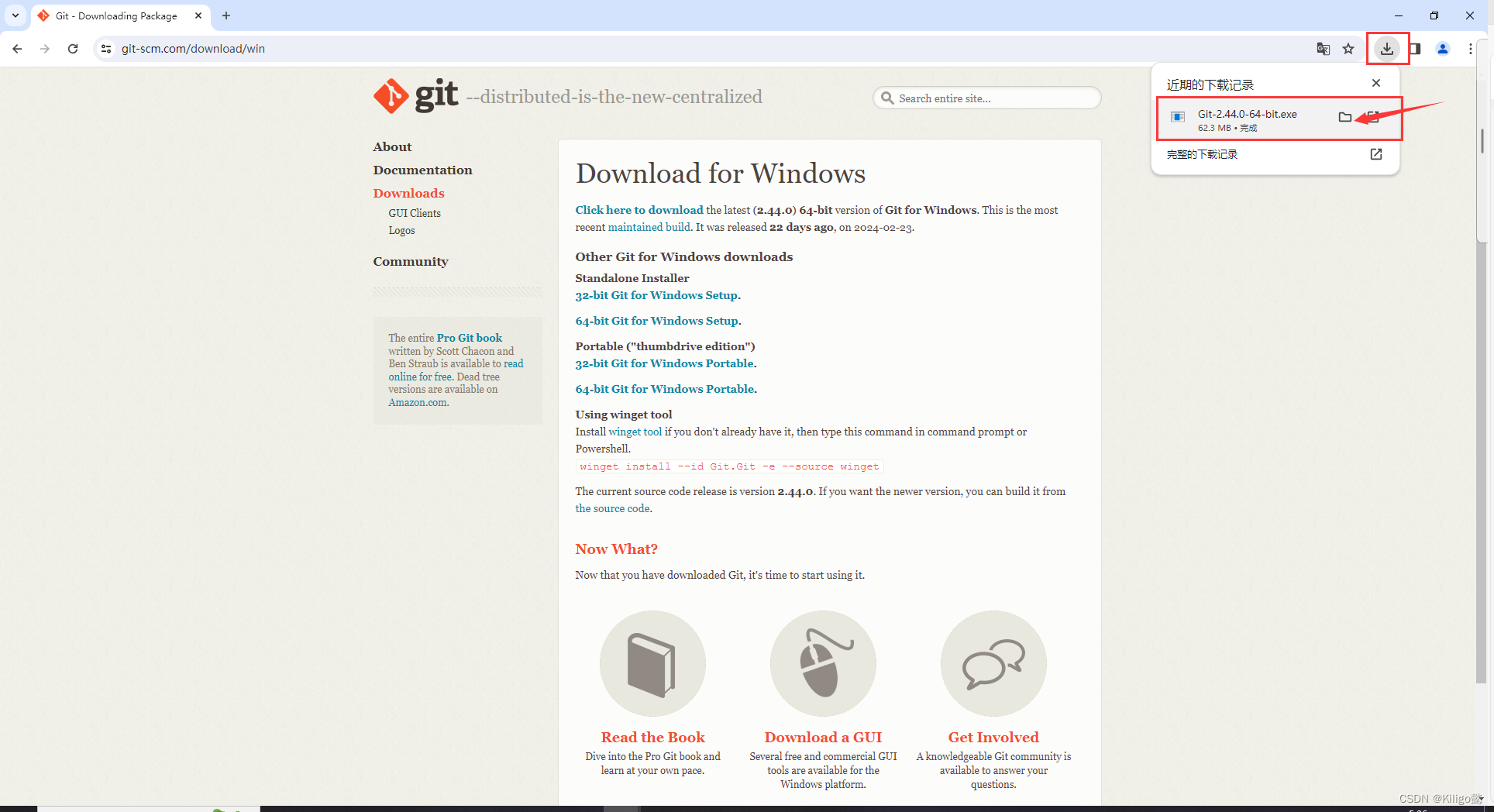This screenshot has width=1494, height=812.
Task: Show Git-2.44.0-64-bit.exe in folder
Action: tap(1345, 117)
